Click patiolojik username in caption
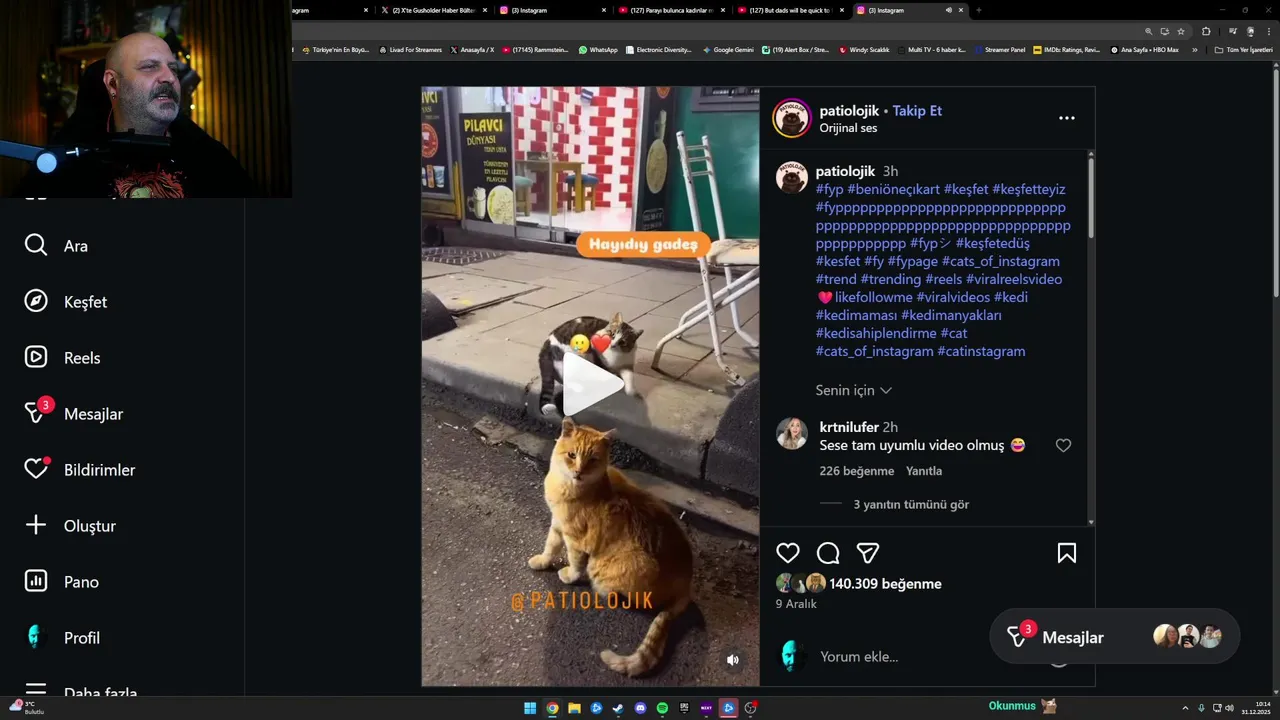The width and height of the screenshot is (1280, 720). (x=845, y=172)
